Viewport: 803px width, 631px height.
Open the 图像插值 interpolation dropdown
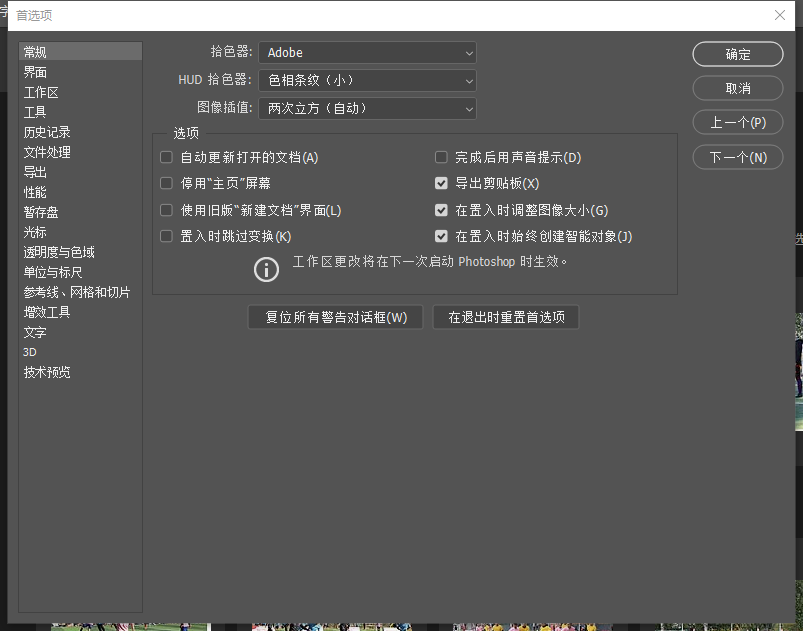click(x=367, y=108)
